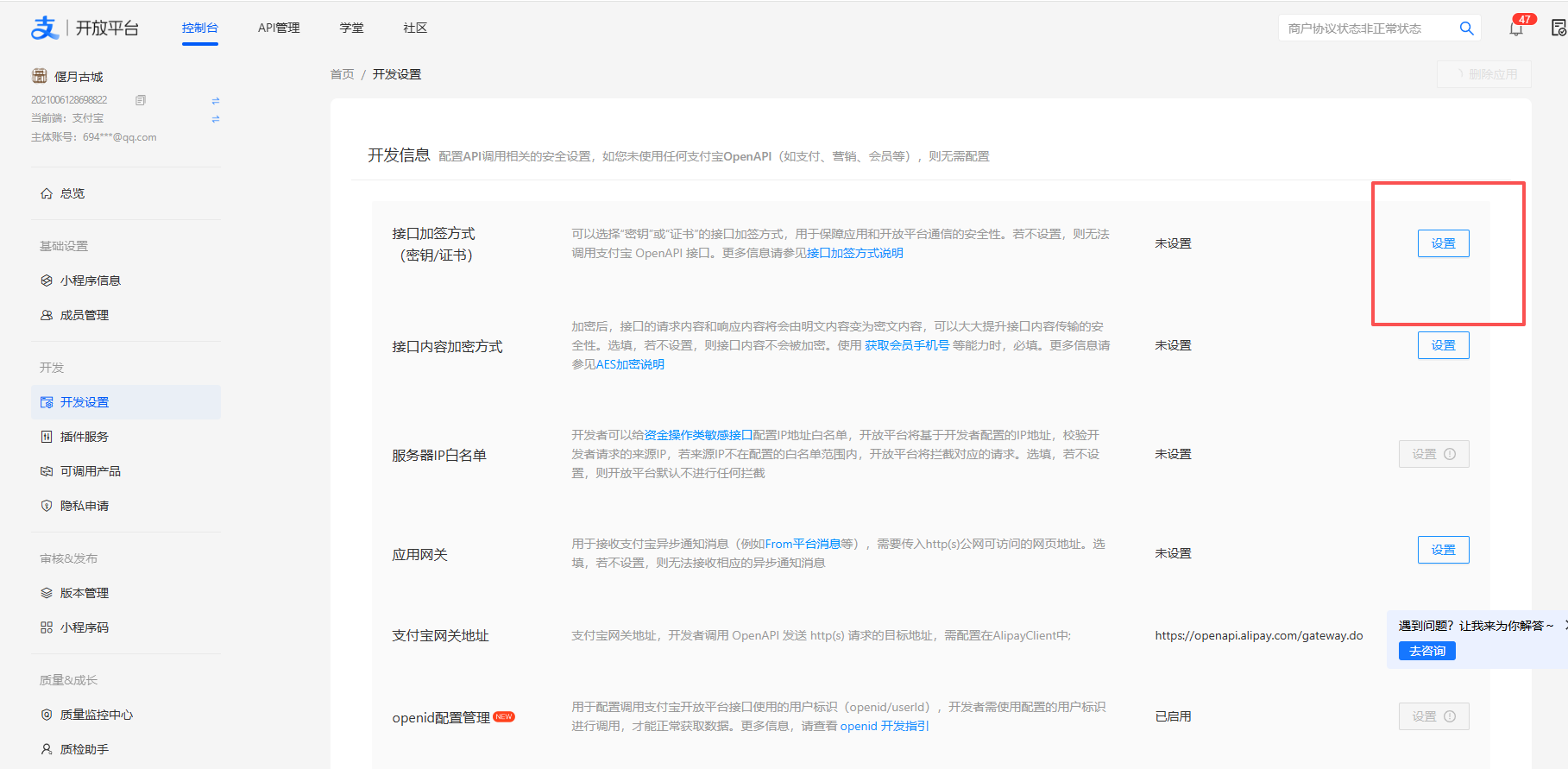Select 成员管理 from the sidebar

84,315
